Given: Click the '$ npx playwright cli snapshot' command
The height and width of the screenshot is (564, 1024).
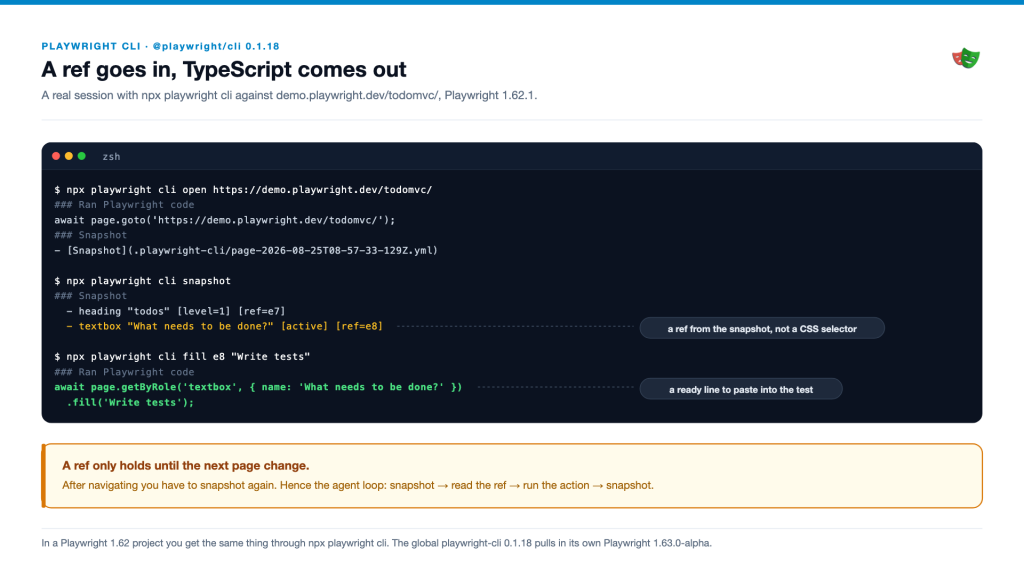Looking at the screenshot, I should tap(142, 281).
